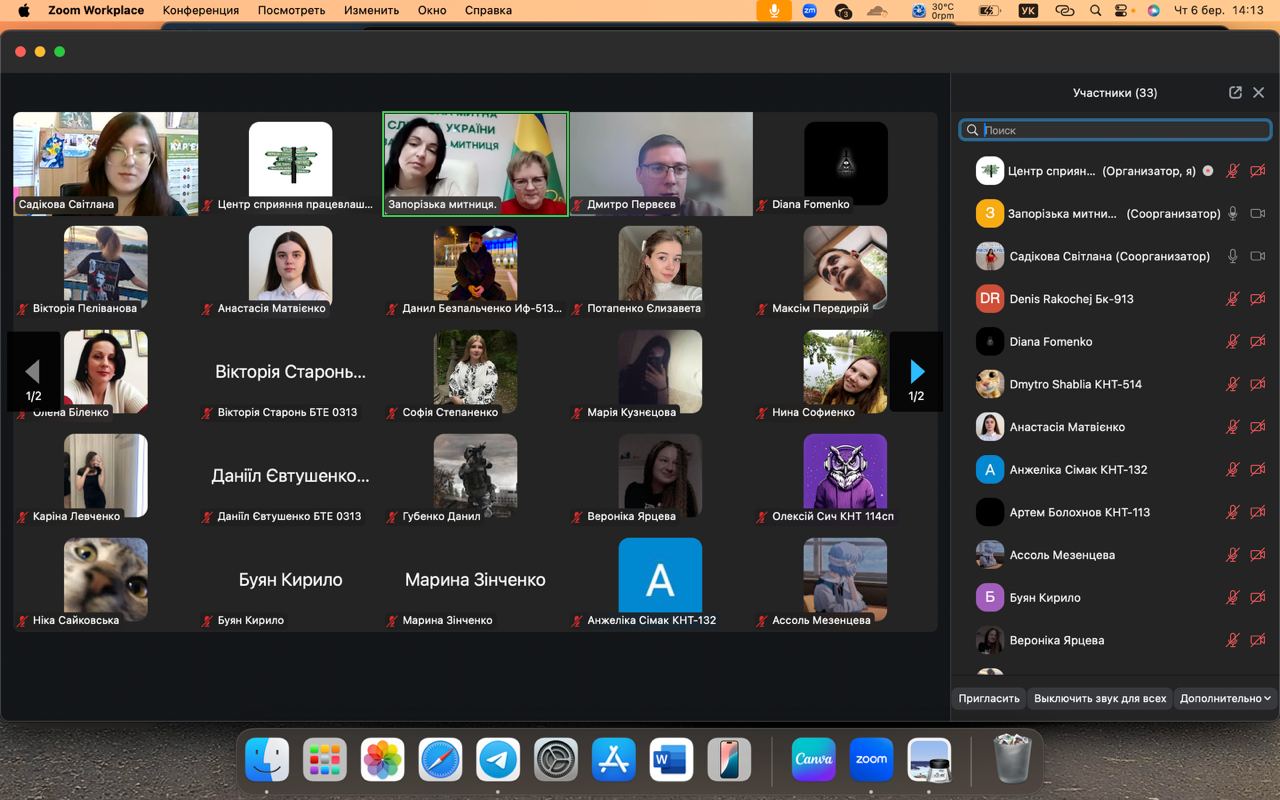
Task: Pop out the participants panel
Action: (1235, 92)
